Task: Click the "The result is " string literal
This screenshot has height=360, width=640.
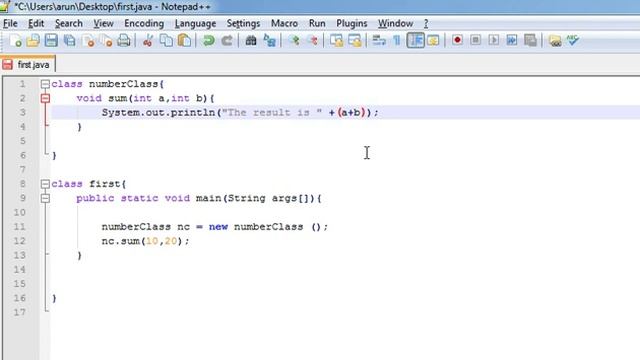Action: coord(272,113)
